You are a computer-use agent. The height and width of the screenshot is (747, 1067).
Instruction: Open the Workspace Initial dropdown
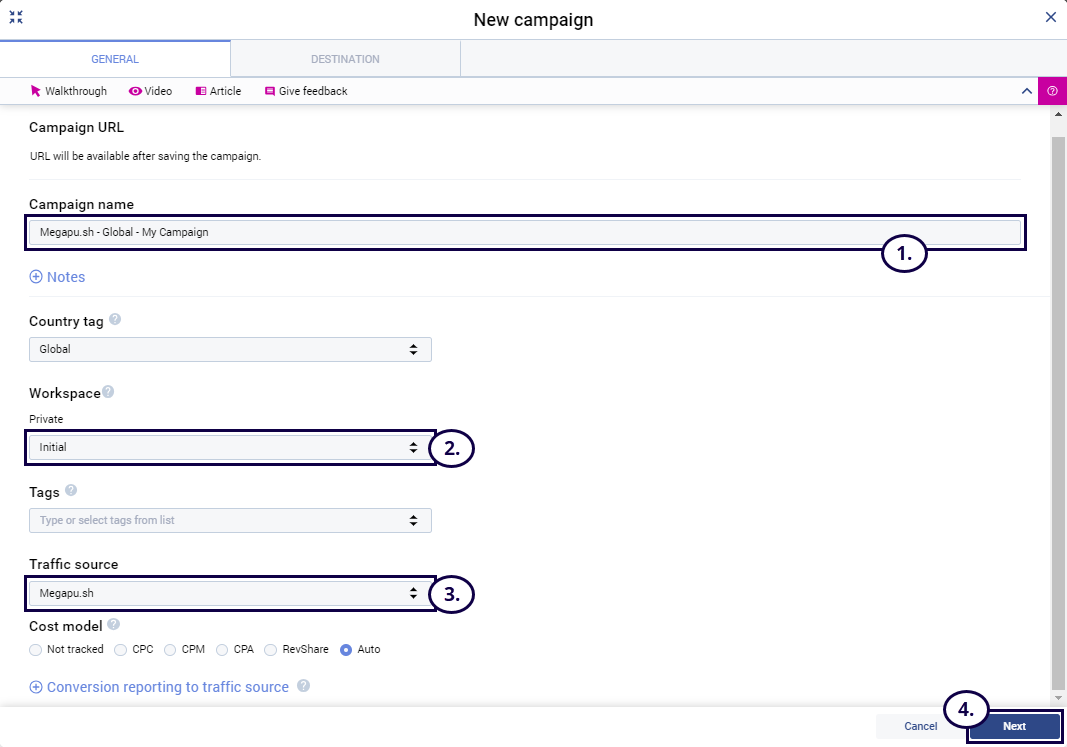coord(230,447)
